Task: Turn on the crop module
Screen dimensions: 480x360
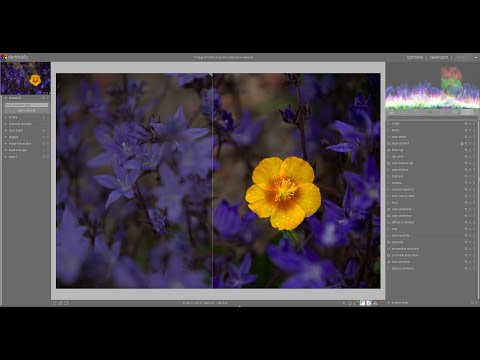Action: 389,229
